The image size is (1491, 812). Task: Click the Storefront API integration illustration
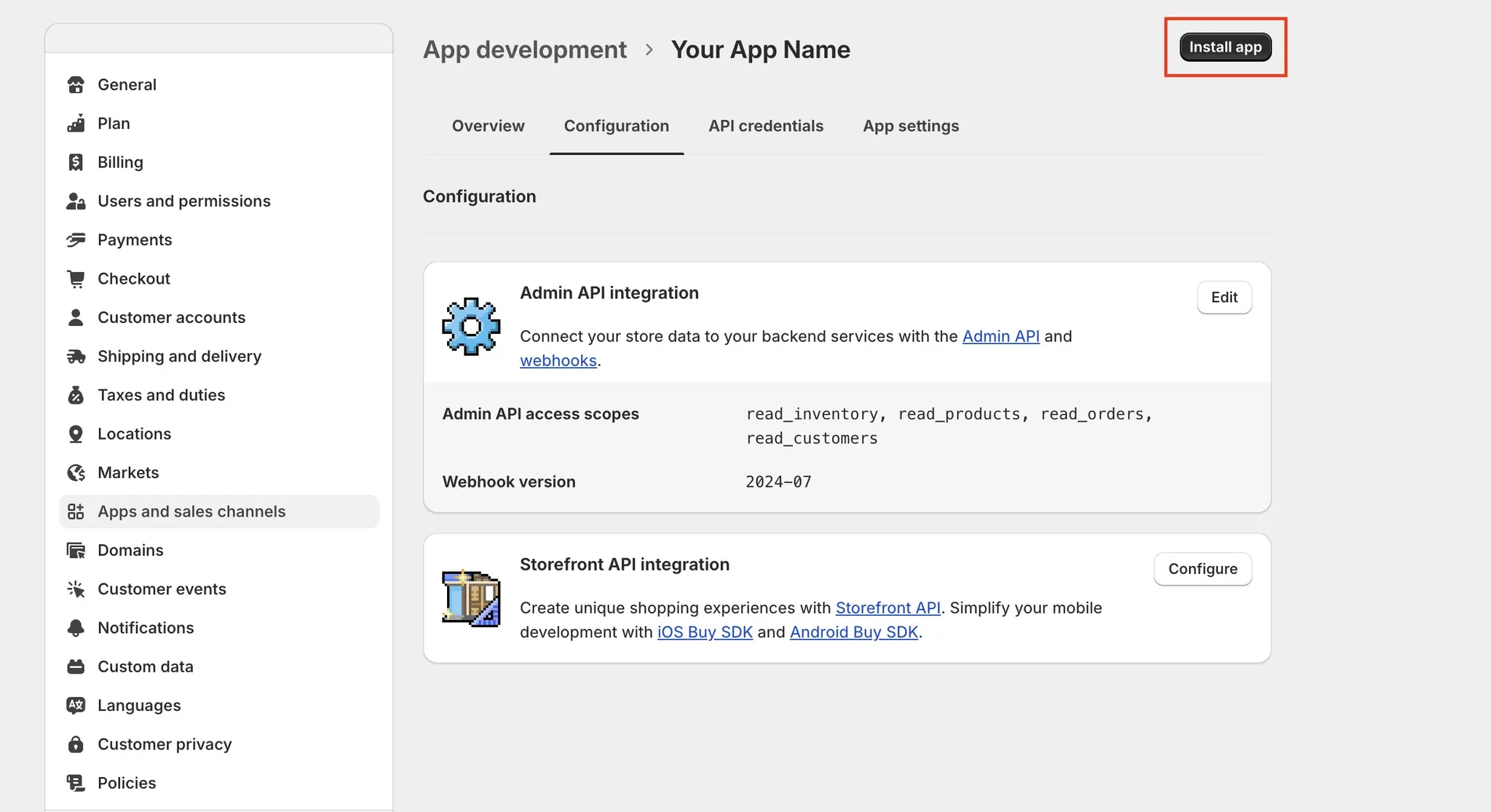click(471, 598)
